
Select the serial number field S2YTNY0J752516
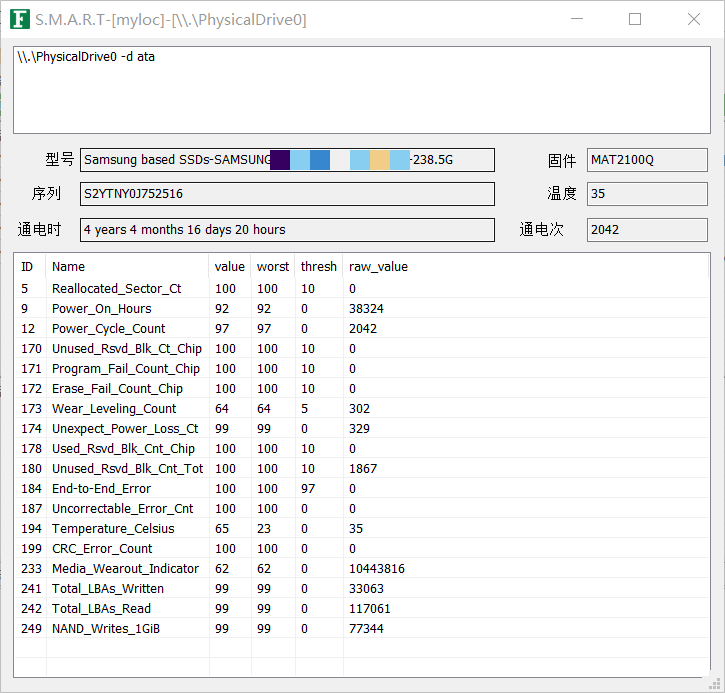[x=287, y=194]
